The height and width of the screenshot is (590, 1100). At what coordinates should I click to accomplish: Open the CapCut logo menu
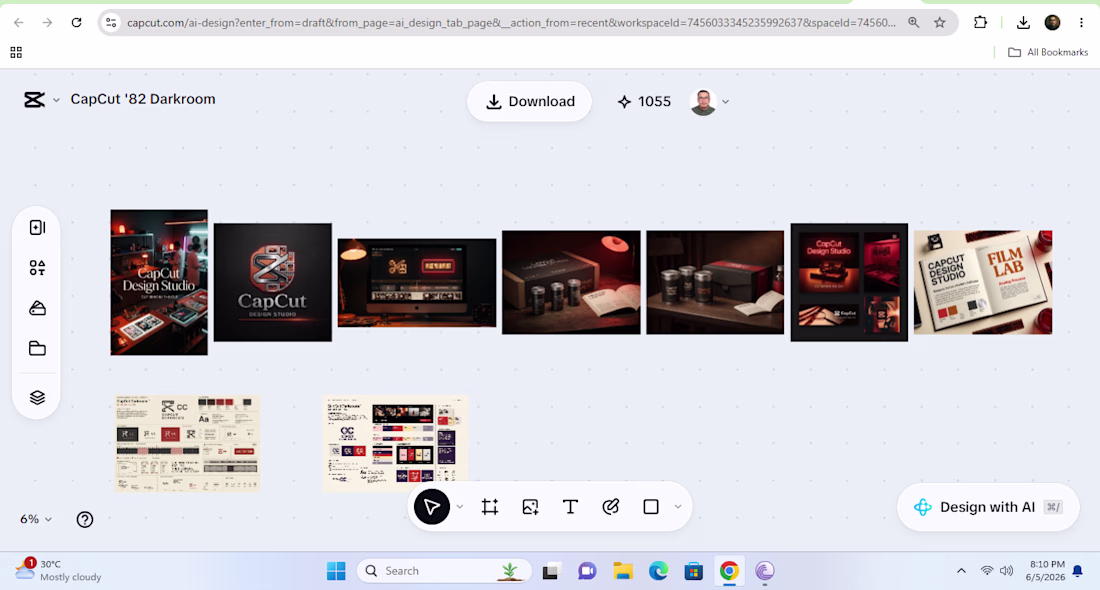pyautogui.click(x=34, y=100)
